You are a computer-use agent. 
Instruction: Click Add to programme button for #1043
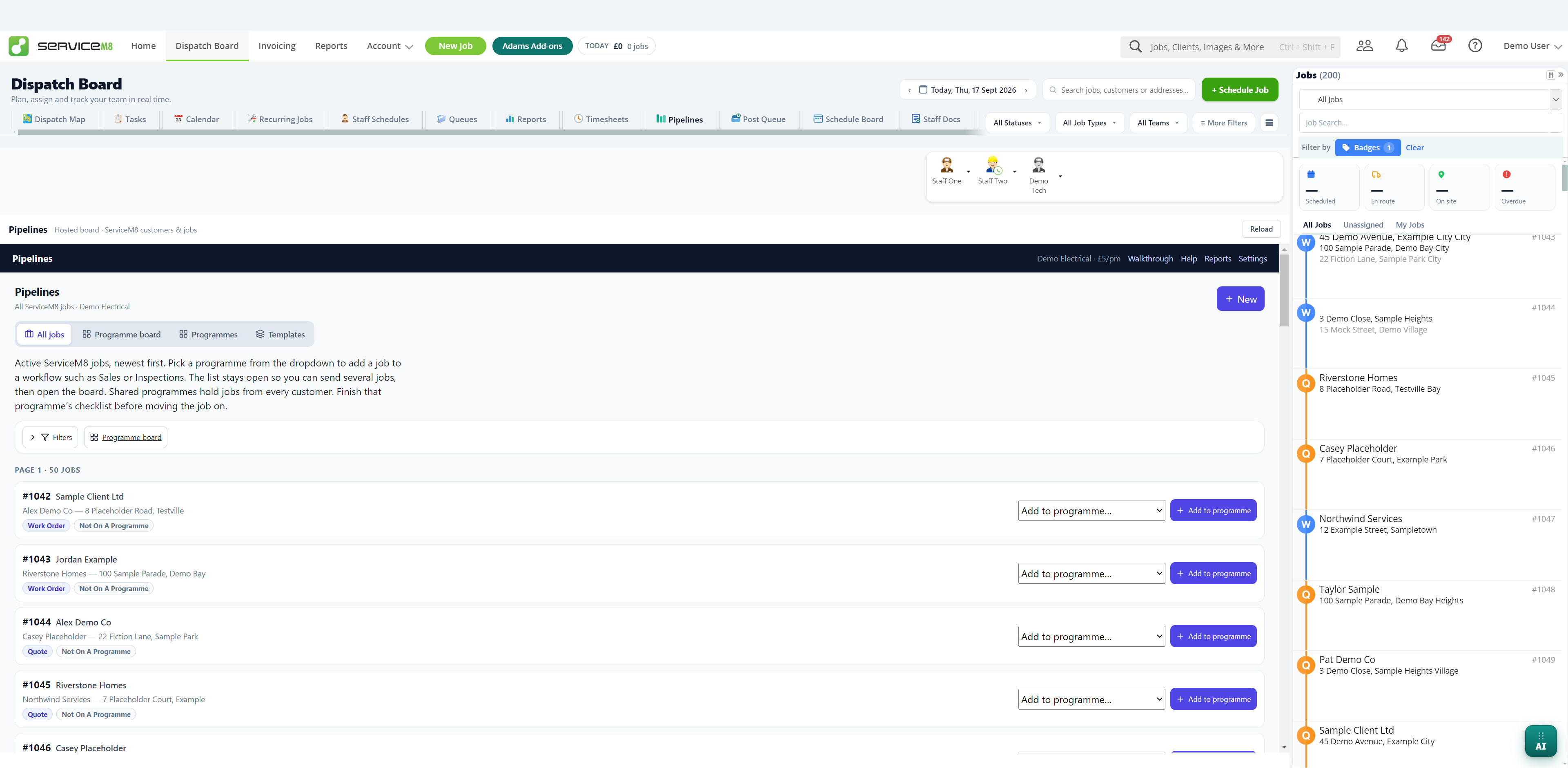1213,573
